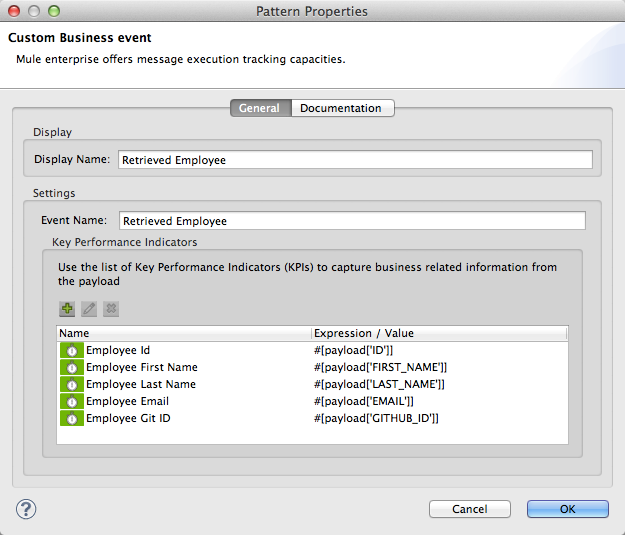Click the Employee Id row icon
The image size is (625, 535).
tap(72, 350)
